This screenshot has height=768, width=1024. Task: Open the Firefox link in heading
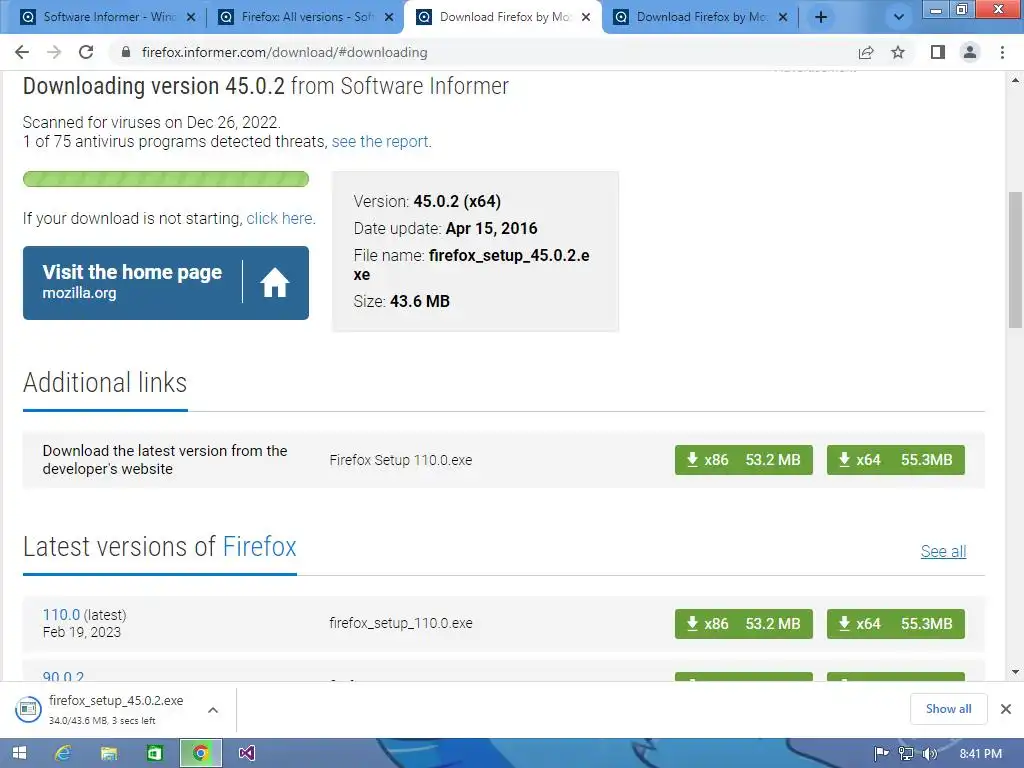pos(259,547)
